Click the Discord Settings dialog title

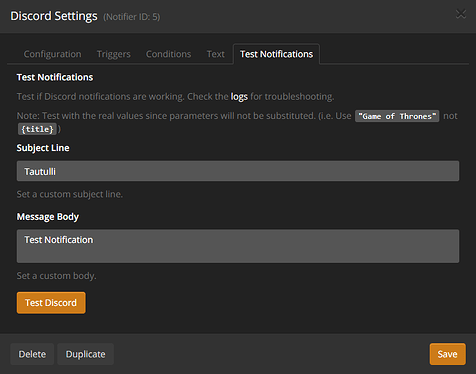coord(54,16)
